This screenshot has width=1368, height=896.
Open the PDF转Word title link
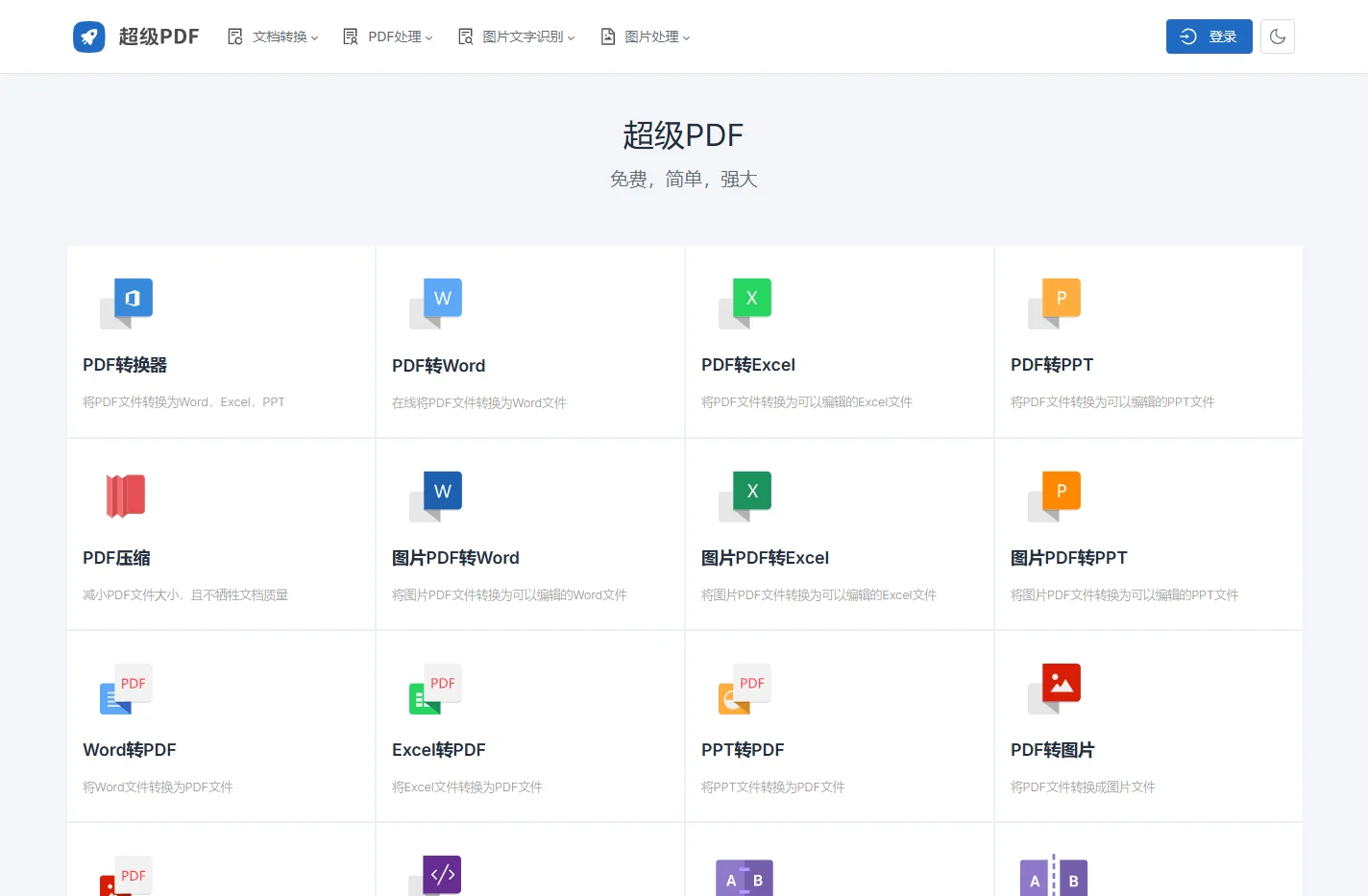pos(439,366)
